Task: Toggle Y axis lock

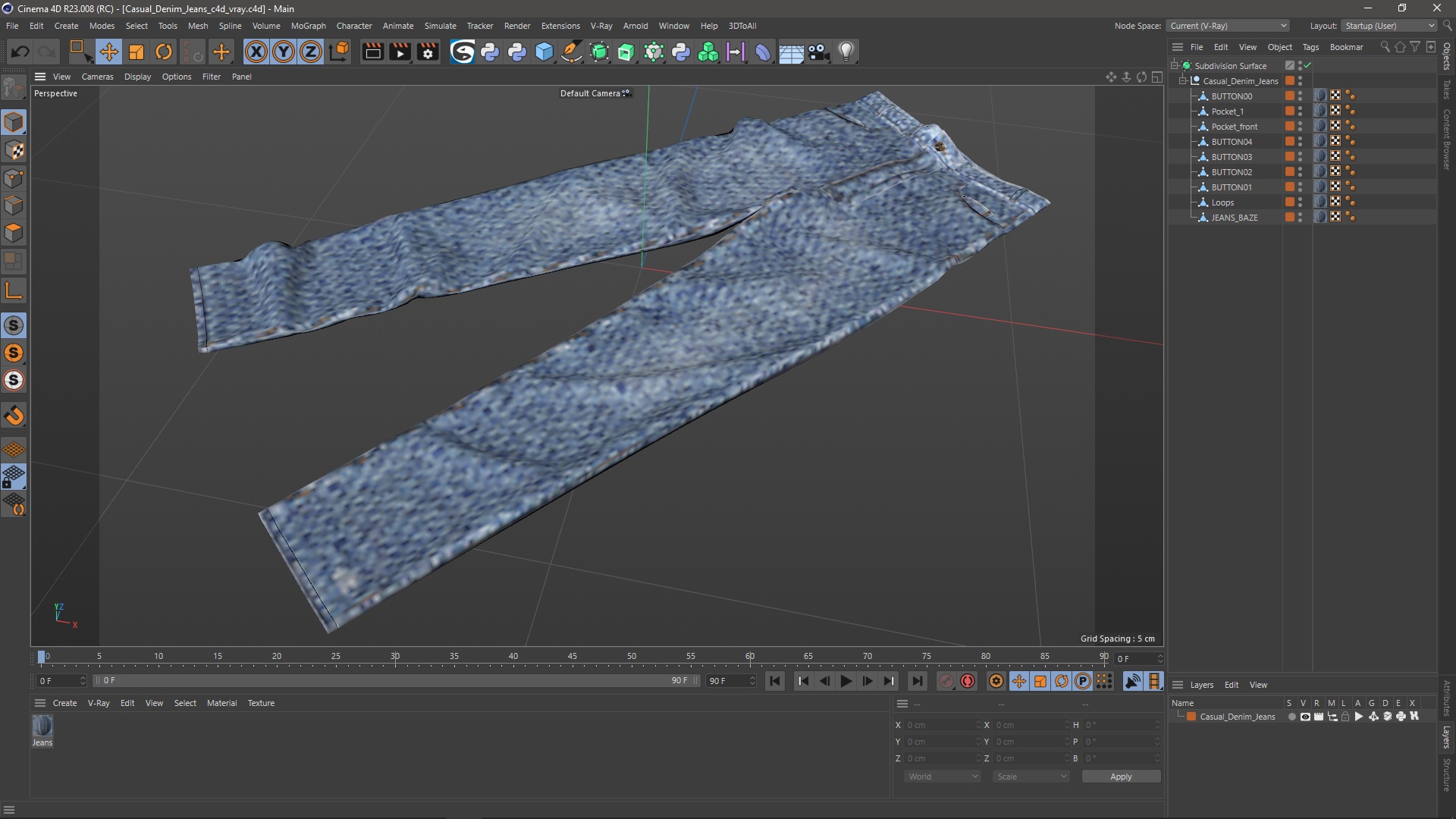Action: point(284,52)
